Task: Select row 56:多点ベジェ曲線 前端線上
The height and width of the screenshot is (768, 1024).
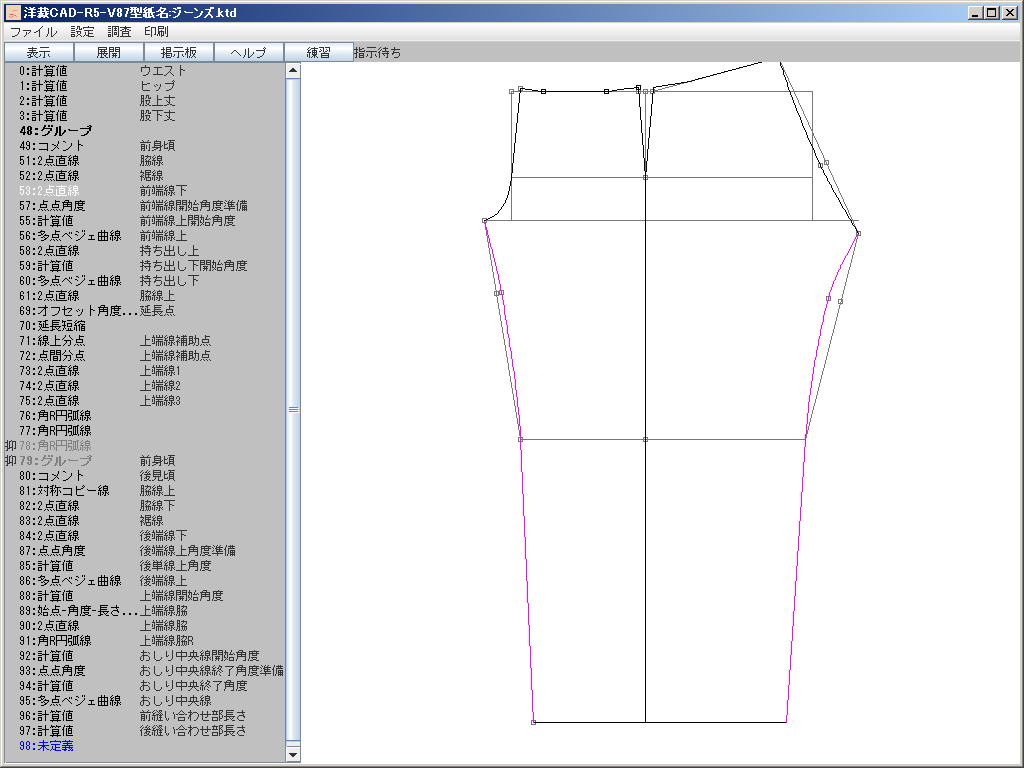Action: [145, 236]
